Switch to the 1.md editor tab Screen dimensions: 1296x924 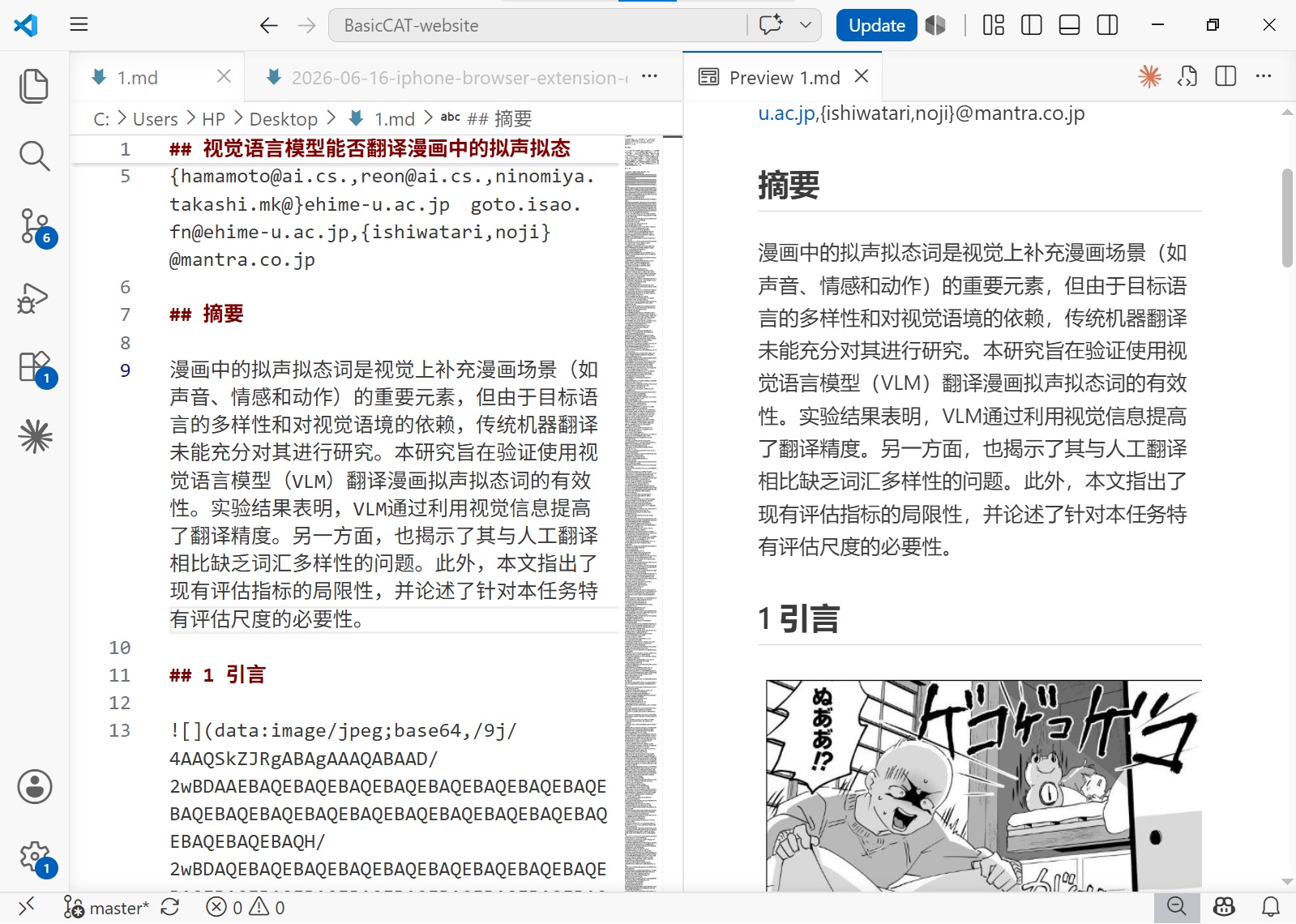point(137,78)
